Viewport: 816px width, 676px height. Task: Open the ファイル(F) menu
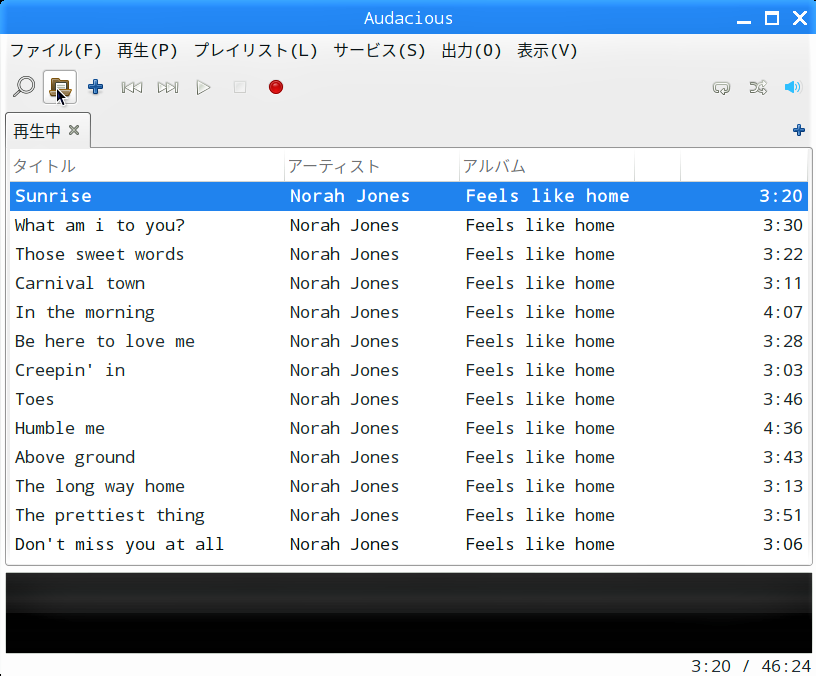pos(56,50)
